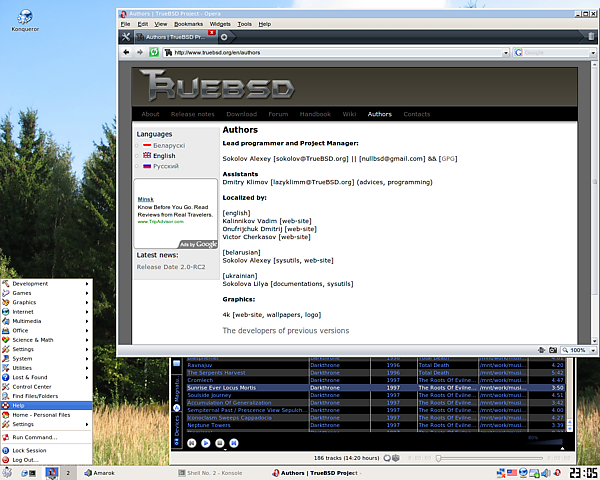Click the Opera reload page button

click(154, 52)
